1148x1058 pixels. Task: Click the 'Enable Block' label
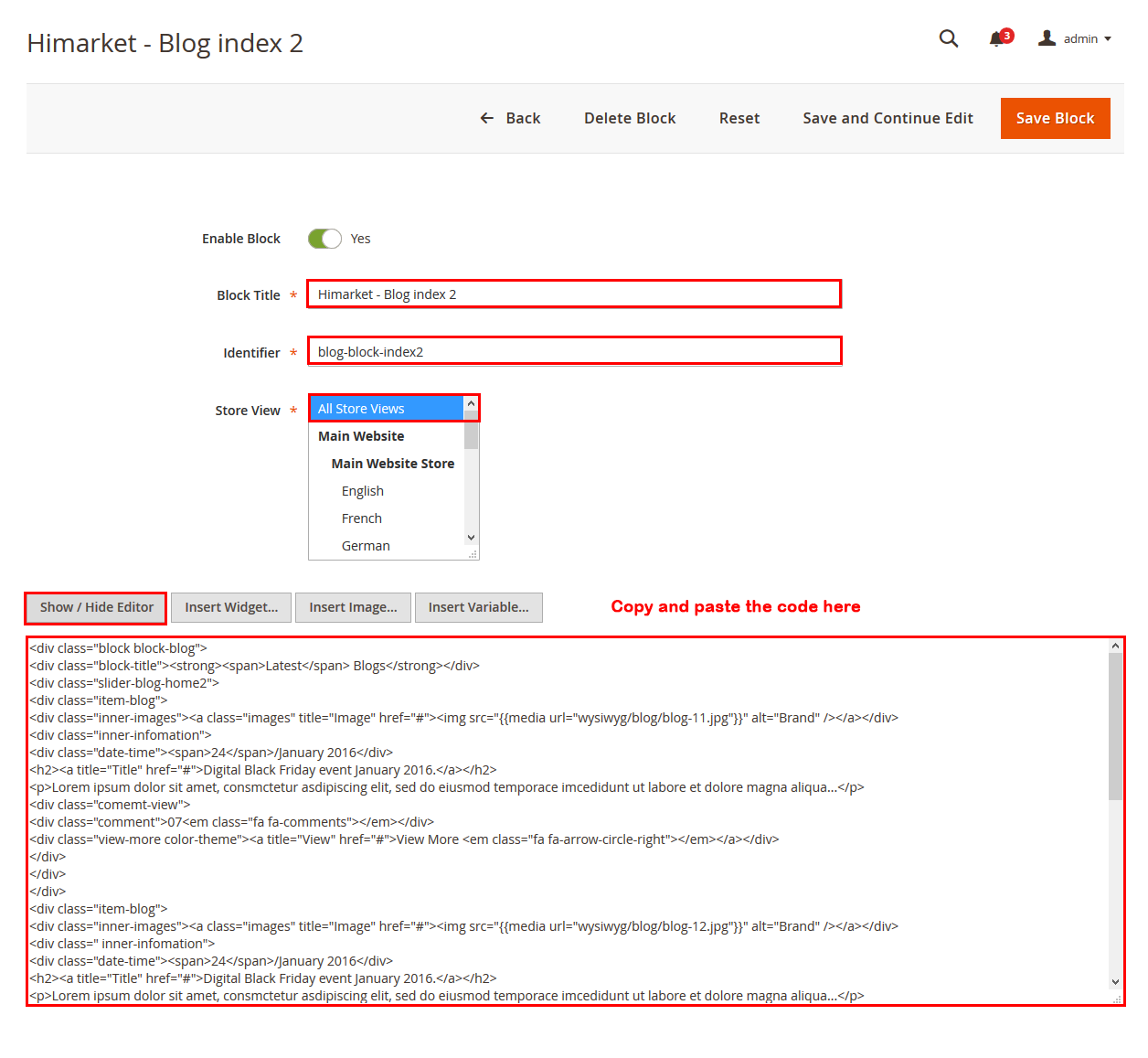click(x=241, y=239)
